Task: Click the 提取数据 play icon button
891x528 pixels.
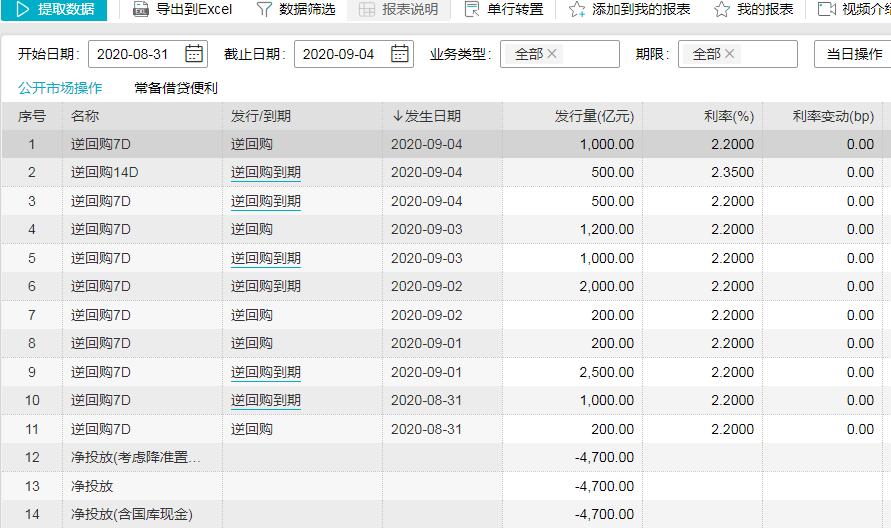Action: click(22, 9)
